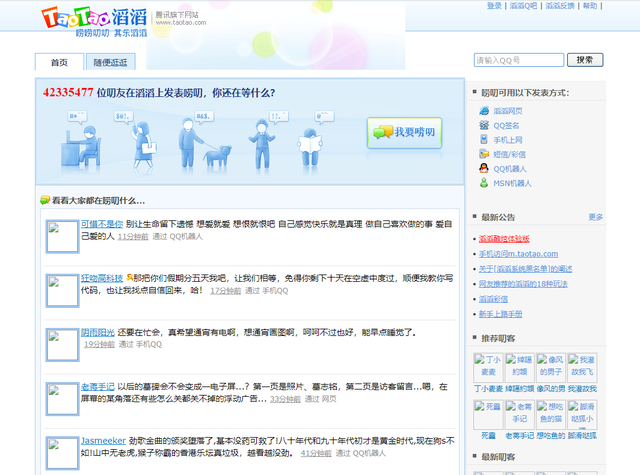
Task: Open announcement about 滔滔系统黑名单
Action: [525, 269]
